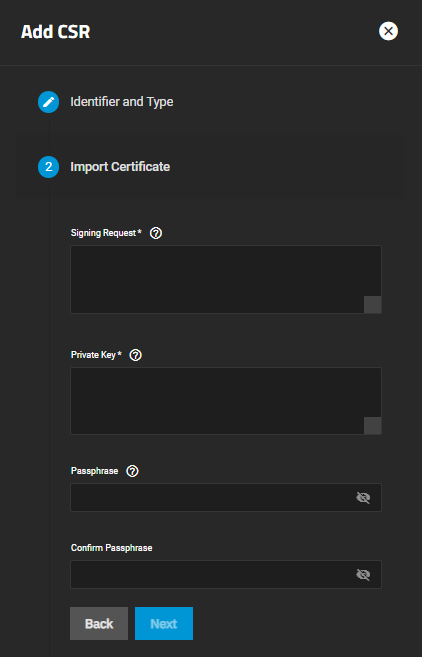Click the Next button

pyautogui.click(x=164, y=623)
